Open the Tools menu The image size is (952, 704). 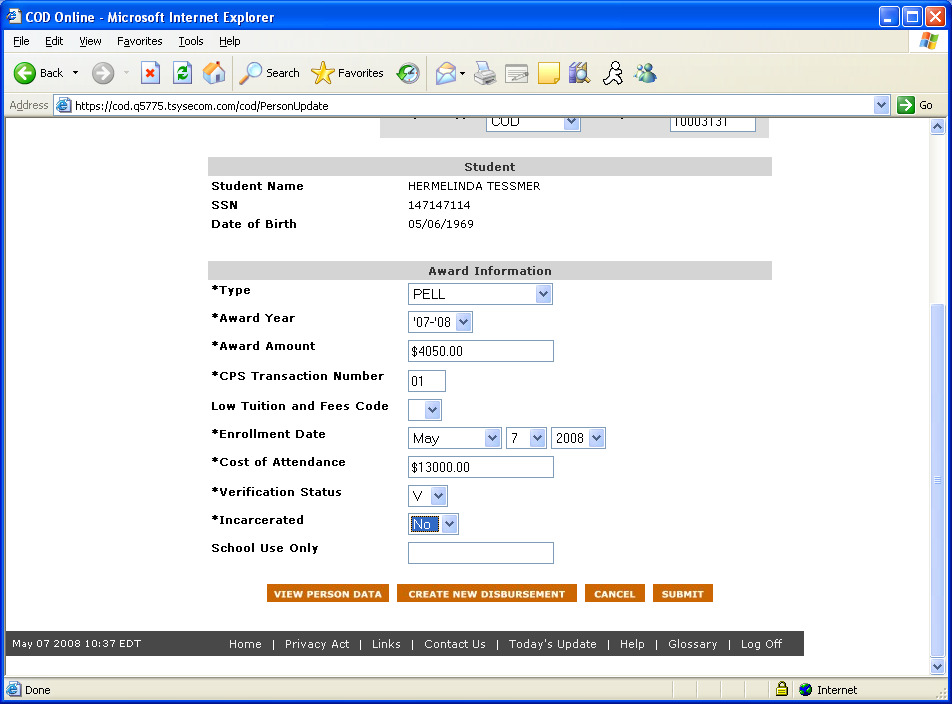(191, 41)
